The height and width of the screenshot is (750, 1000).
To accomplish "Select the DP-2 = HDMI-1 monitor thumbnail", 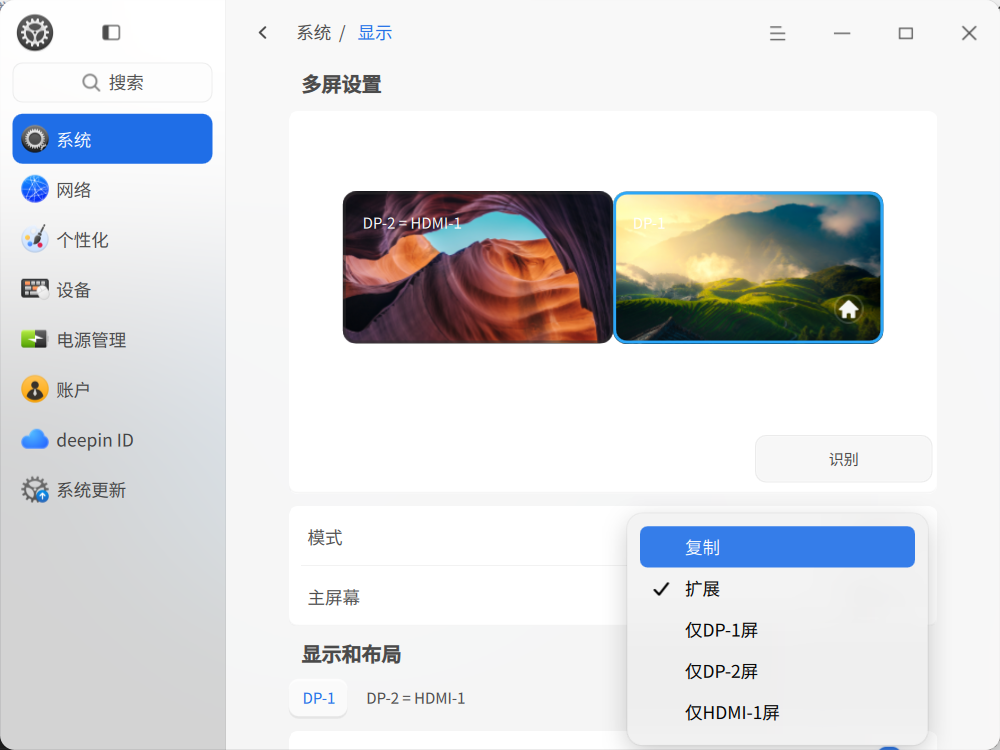I will click(478, 267).
